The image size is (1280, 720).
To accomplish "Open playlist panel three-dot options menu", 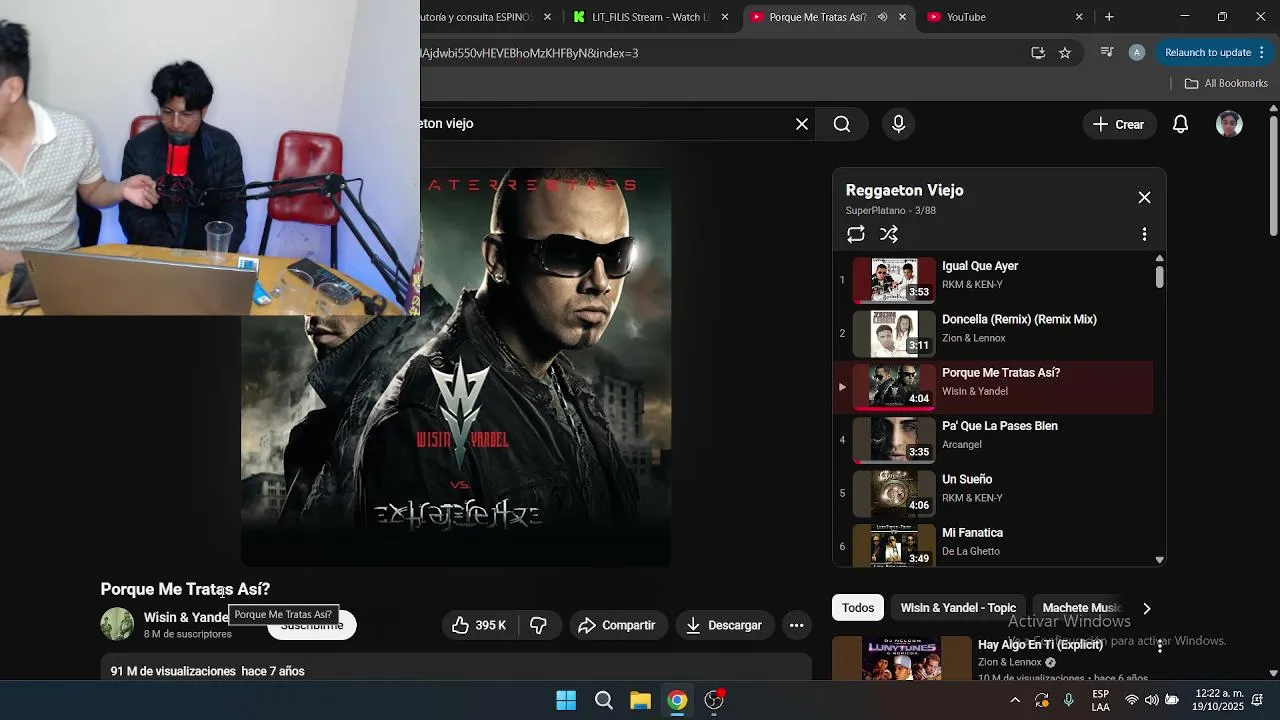I will tap(1144, 234).
